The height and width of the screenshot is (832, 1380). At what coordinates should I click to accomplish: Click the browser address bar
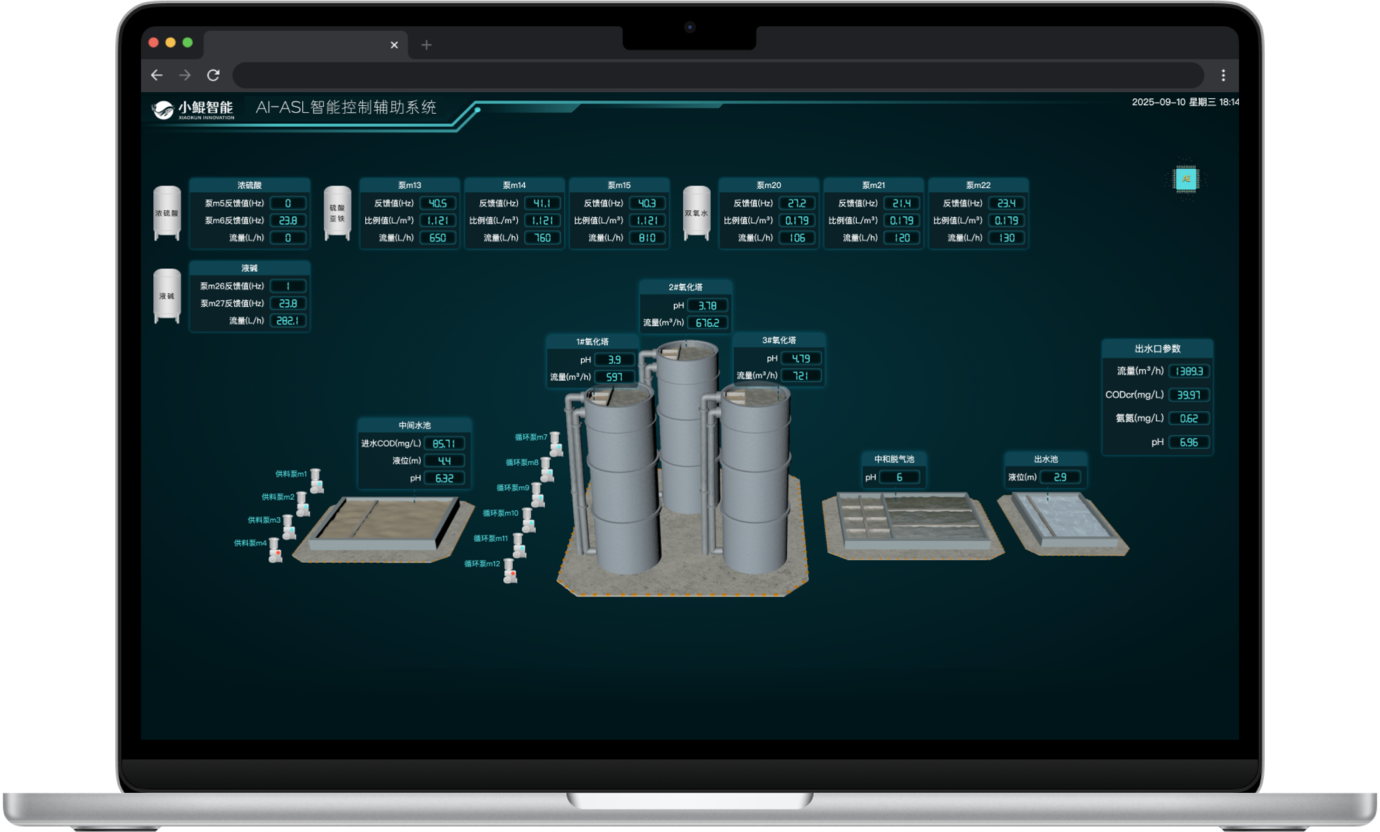click(717, 75)
